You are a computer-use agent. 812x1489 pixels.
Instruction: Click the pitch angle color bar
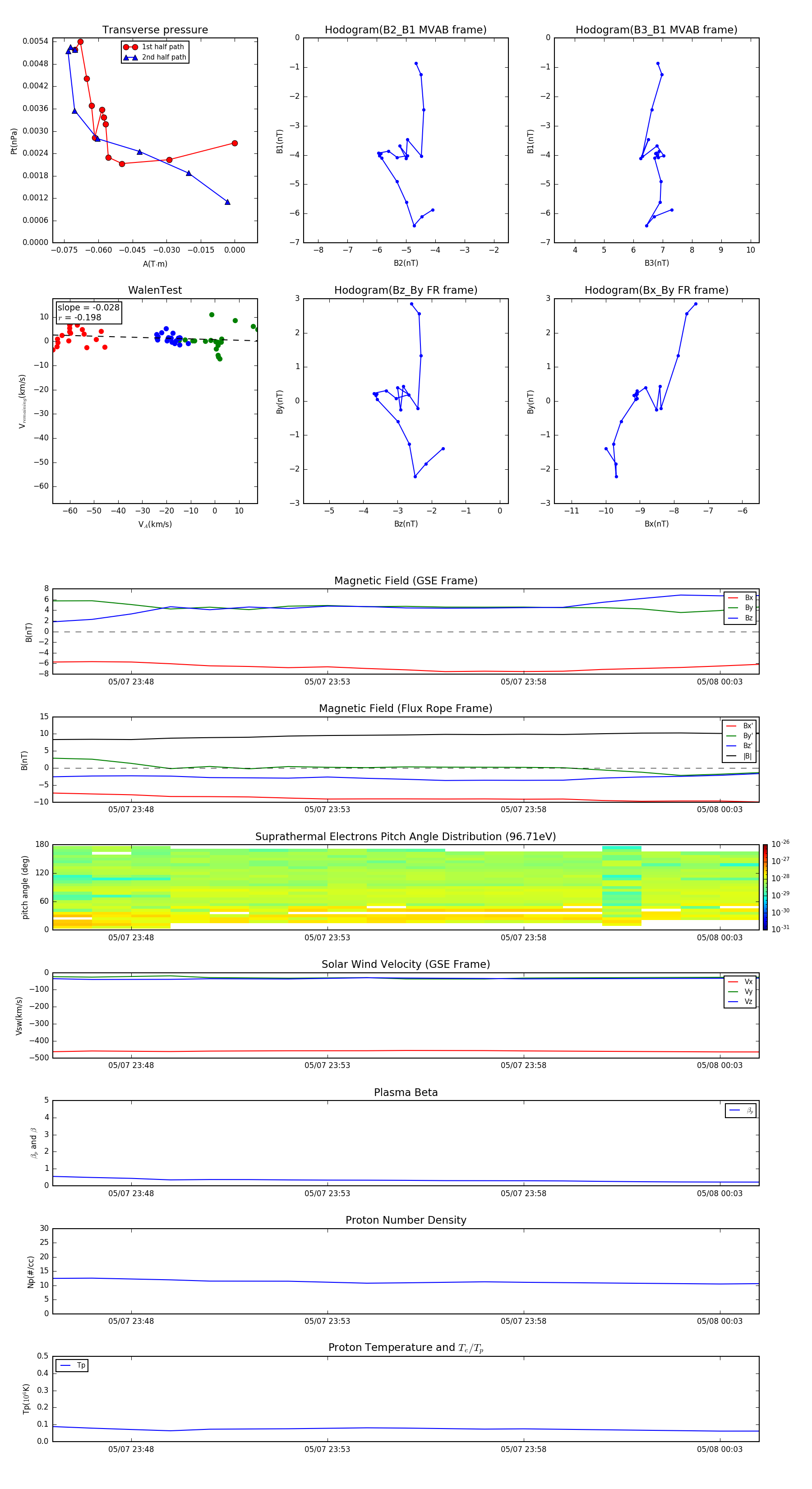tap(765, 887)
